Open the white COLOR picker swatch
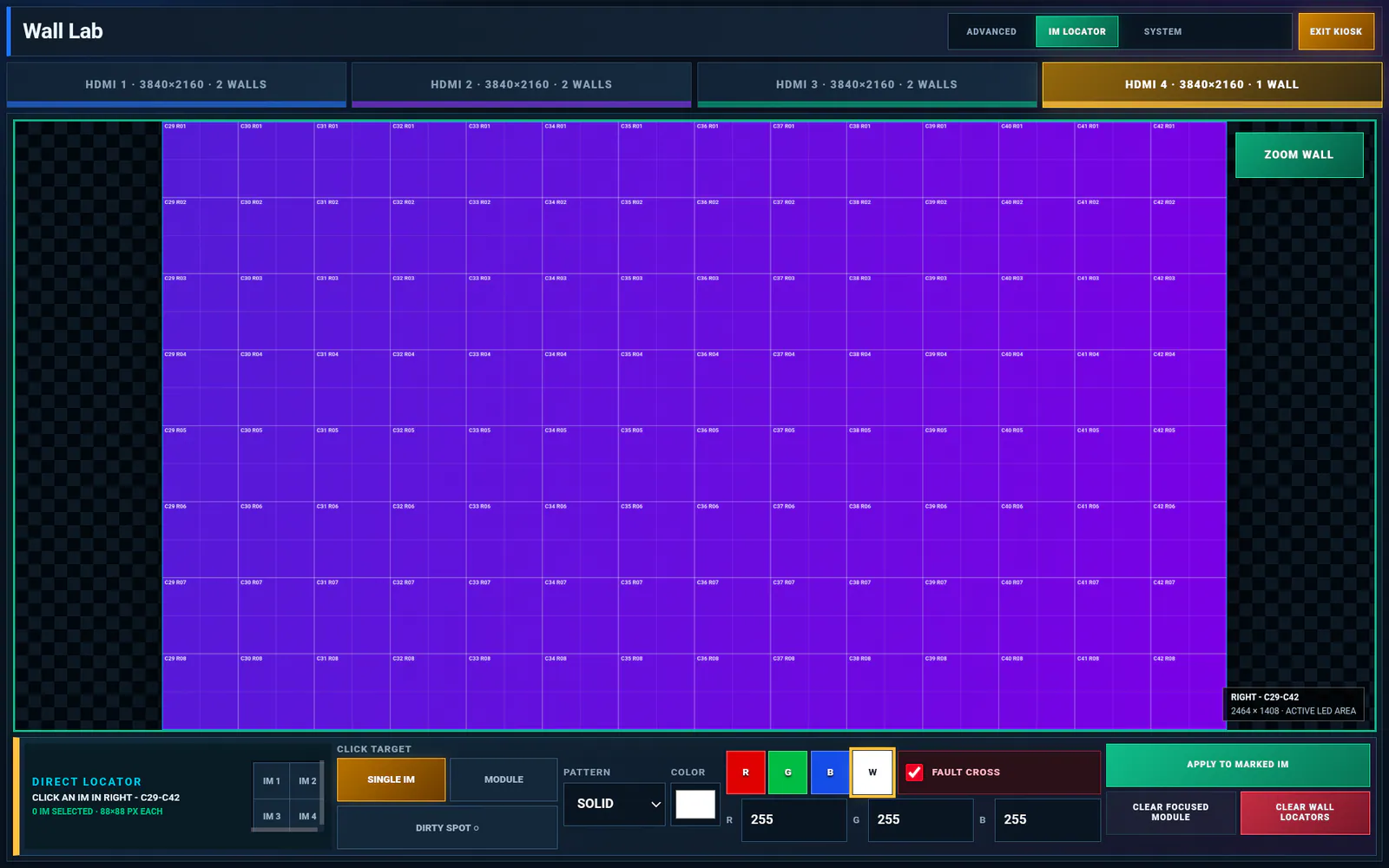The width and height of the screenshot is (1389, 868). click(x=695, y=804)
